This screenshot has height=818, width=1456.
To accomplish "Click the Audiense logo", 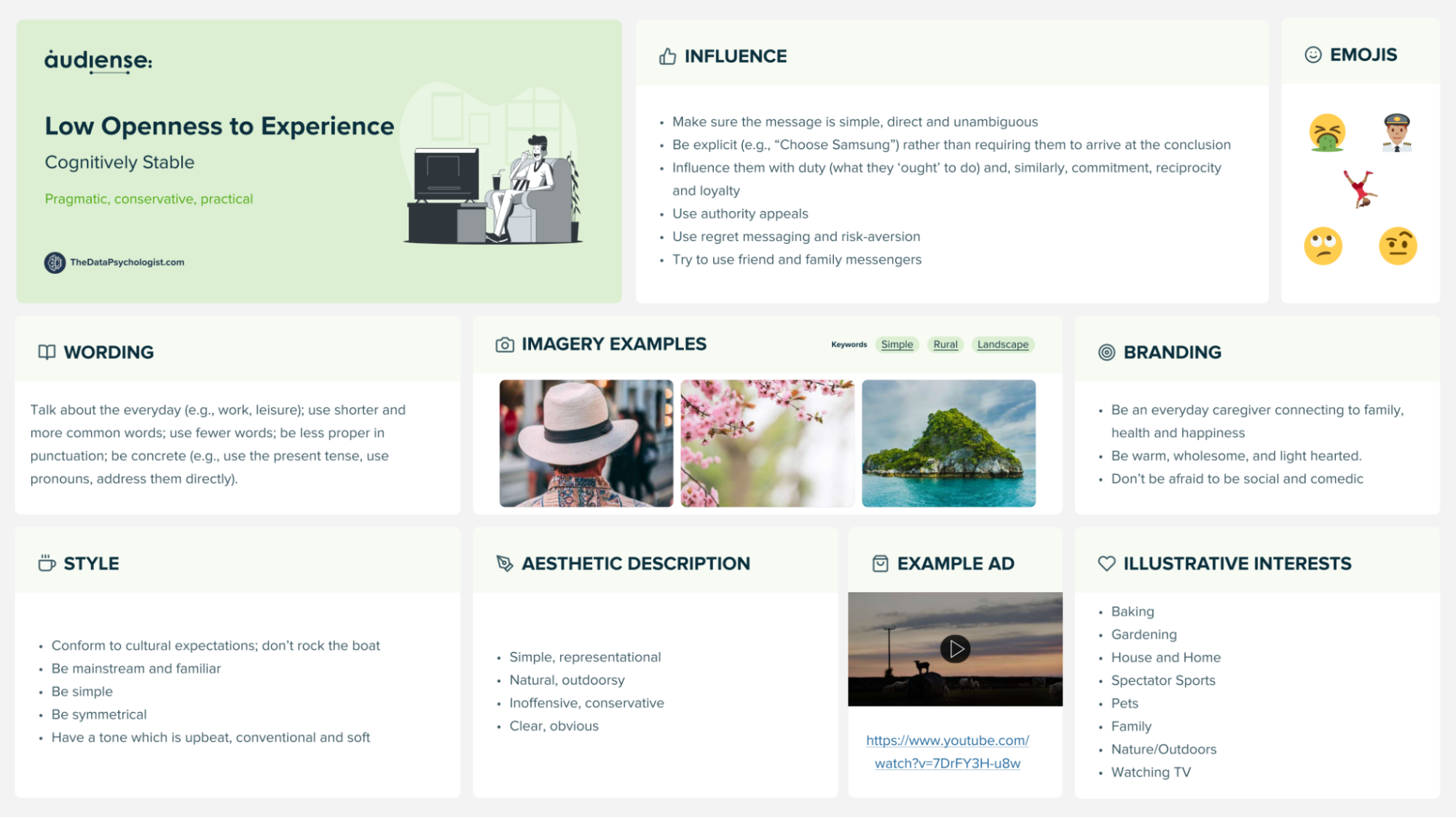I will point(98,61).
